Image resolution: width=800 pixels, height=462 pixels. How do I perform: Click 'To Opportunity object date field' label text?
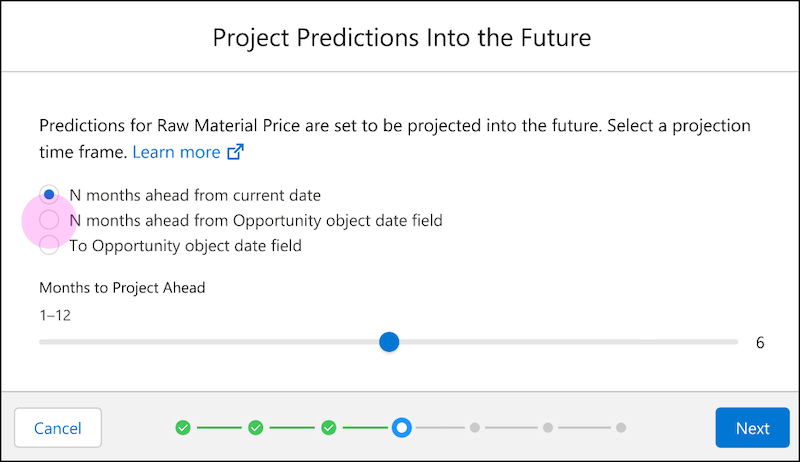pos(185,246)
